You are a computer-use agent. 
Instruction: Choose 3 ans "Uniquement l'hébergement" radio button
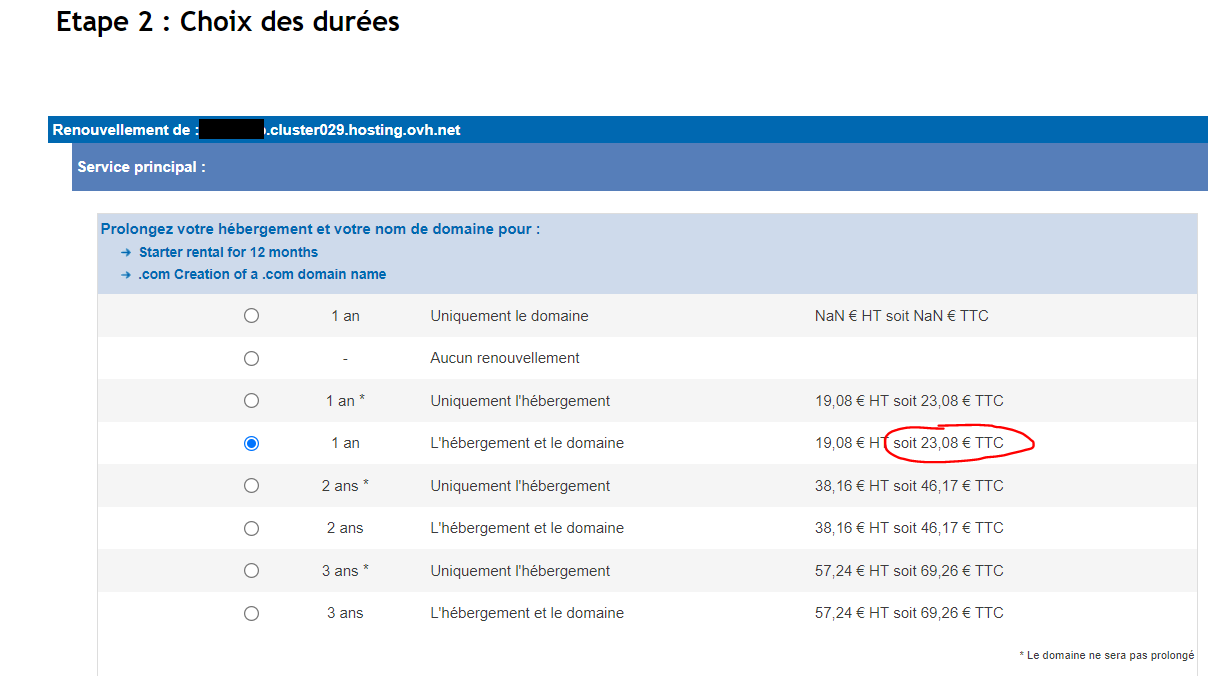tap(251, 571)
